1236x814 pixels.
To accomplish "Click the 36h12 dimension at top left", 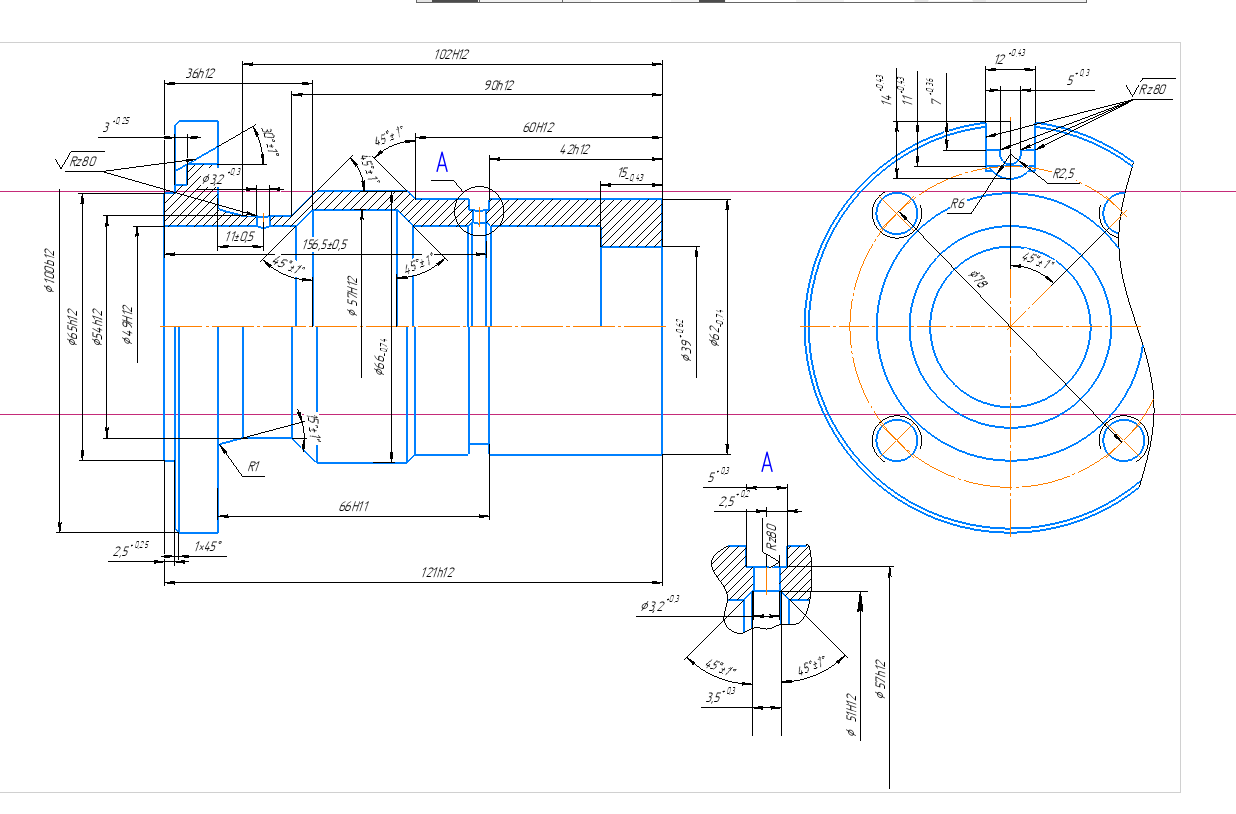I will (x=201, y=73).
